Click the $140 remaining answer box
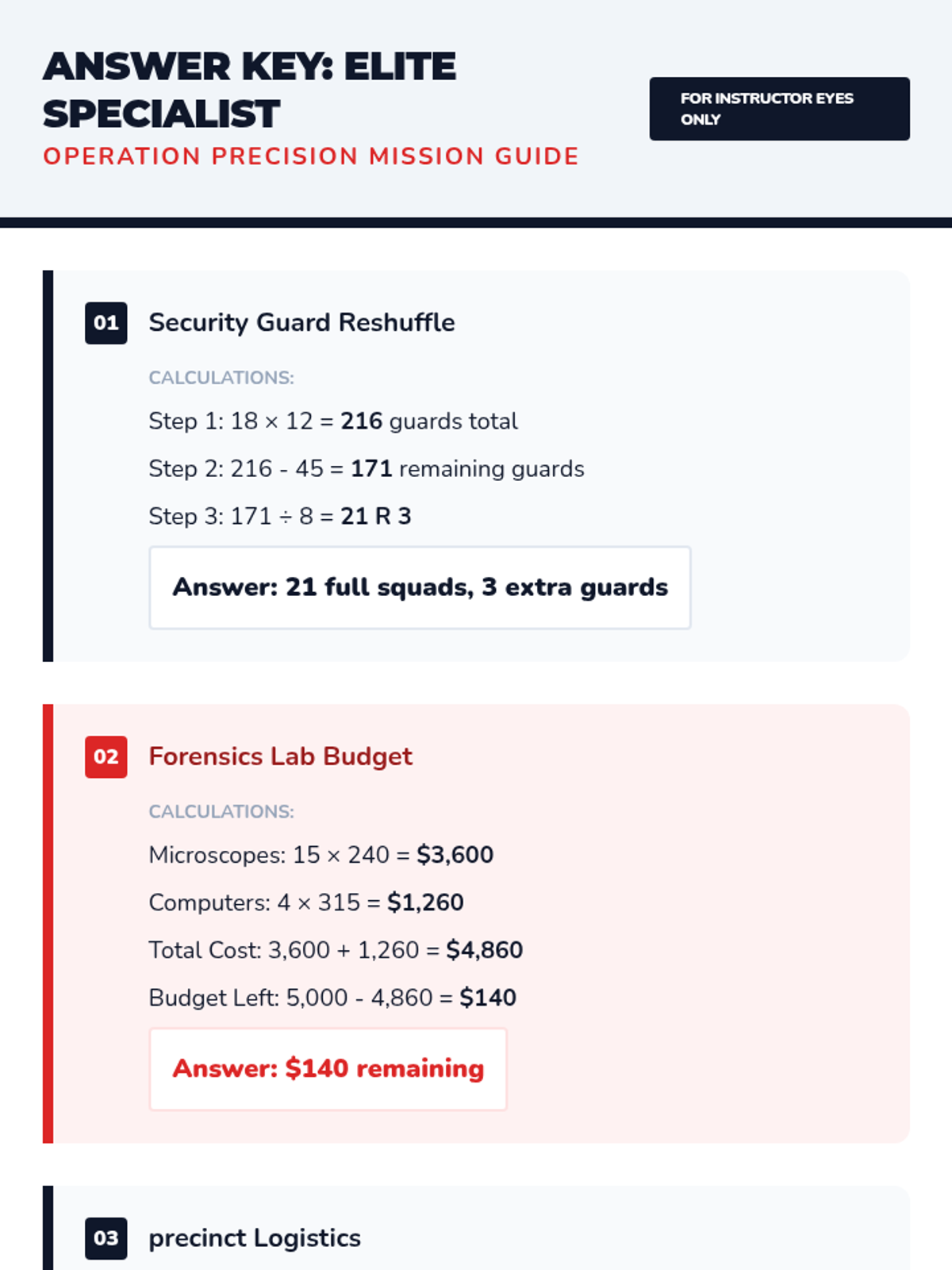952x1270 pixels. pyautogui.click(x=328, y=1068)
